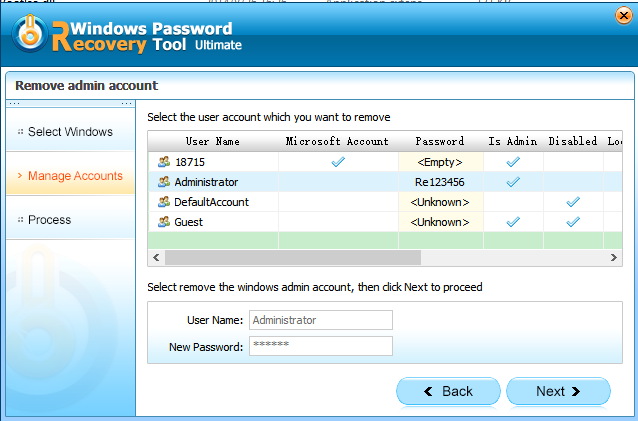Click Is Admin column header
This screenshot has width=638, height=421.
513,141
